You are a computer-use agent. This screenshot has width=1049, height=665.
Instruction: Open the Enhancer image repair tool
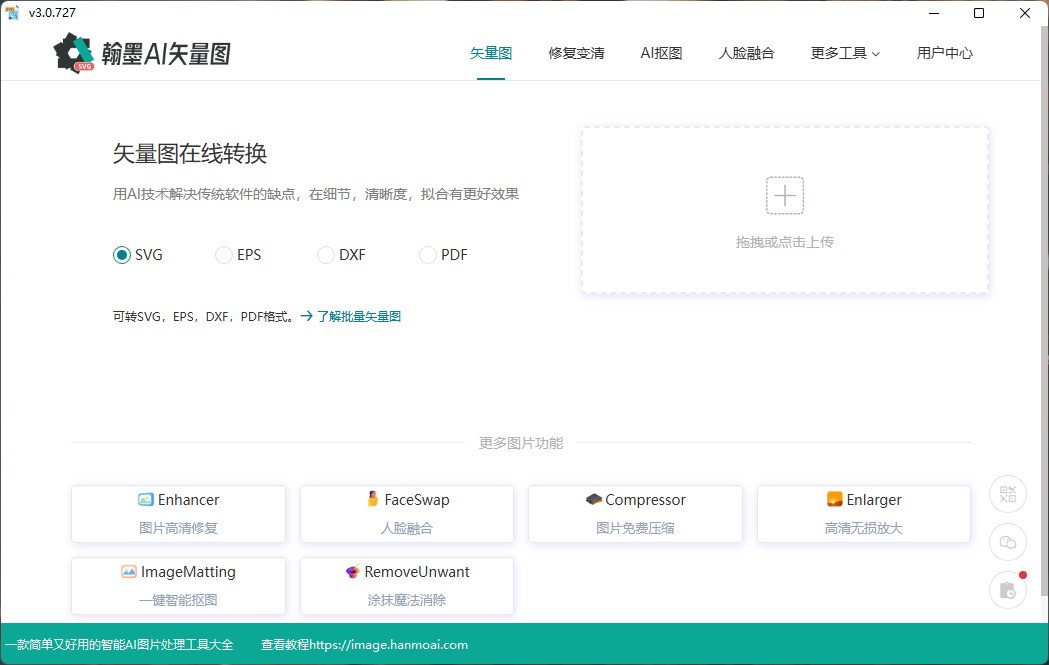pyautogui.click(x=177, y=513)
